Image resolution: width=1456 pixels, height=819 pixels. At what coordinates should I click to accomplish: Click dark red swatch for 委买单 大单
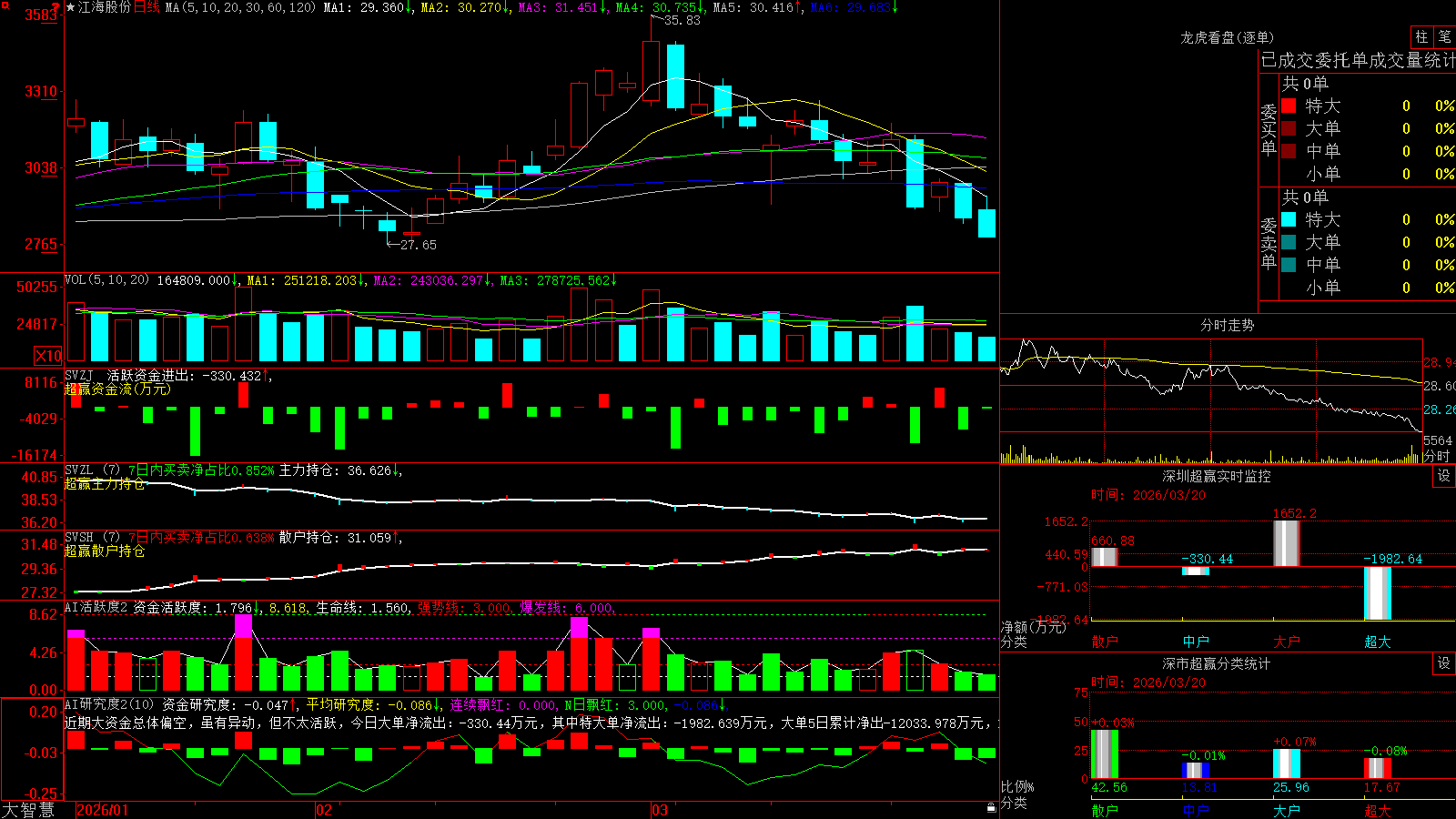coord(1289,128)
